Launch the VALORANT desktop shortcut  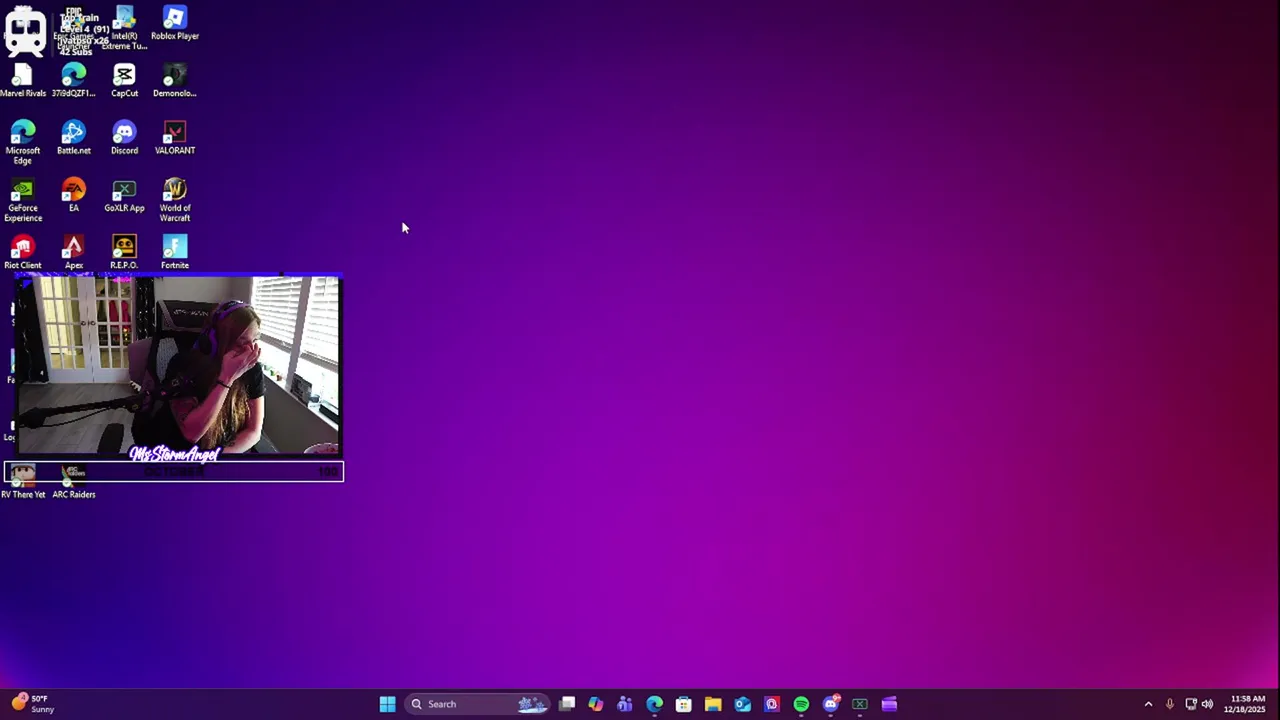coord(175,138)
